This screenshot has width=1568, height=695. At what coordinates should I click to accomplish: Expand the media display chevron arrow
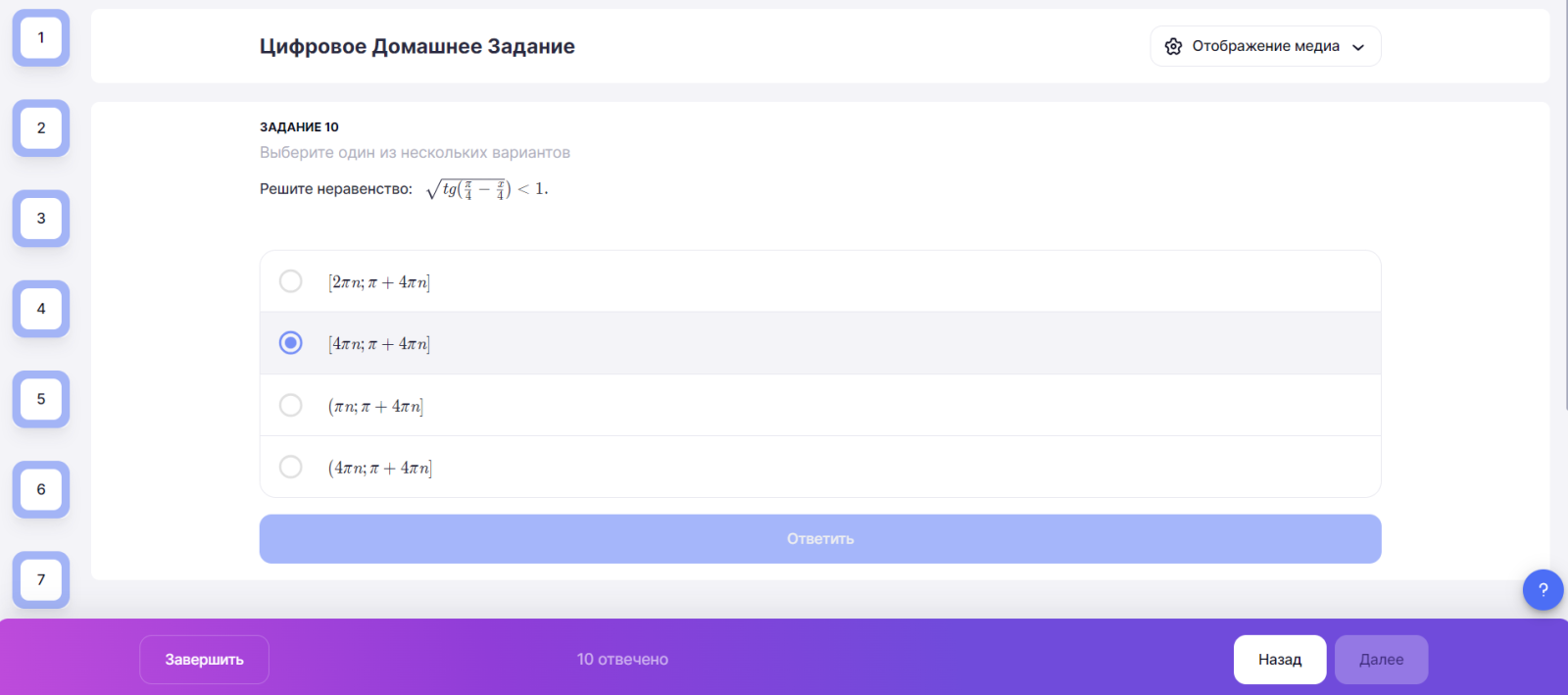click(1358, 47)
